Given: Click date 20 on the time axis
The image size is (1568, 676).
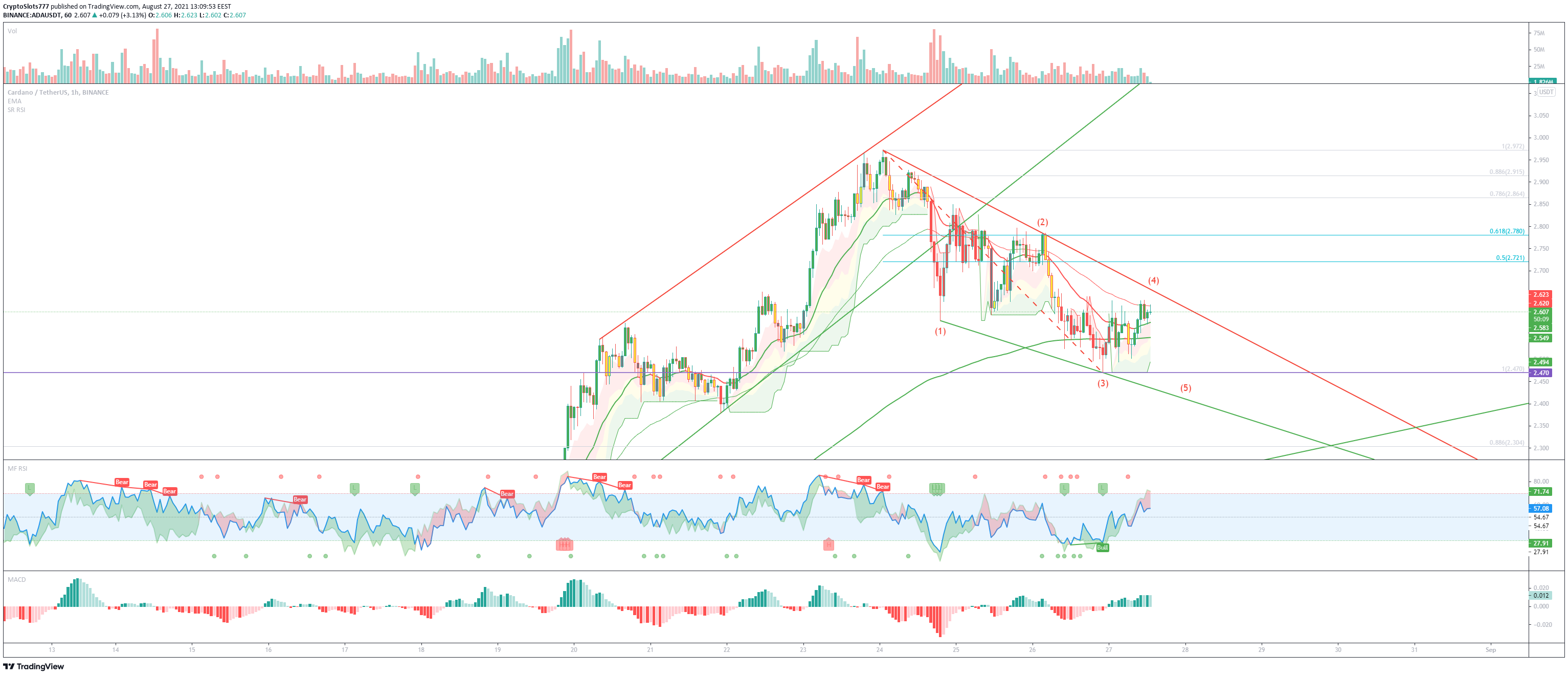Looking at the screenshot, I should pyautogui.click(x=573, y=650).
